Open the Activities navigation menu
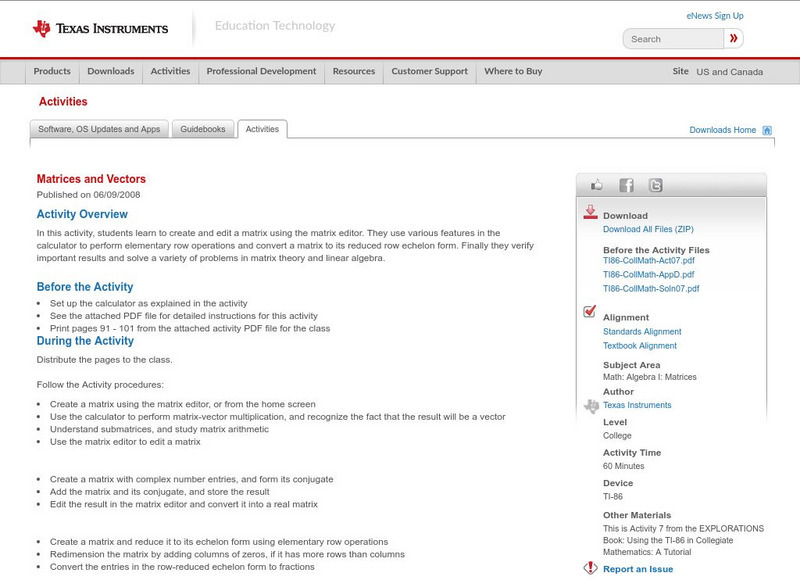The image size is (800, 580). (x=170, y=71)
